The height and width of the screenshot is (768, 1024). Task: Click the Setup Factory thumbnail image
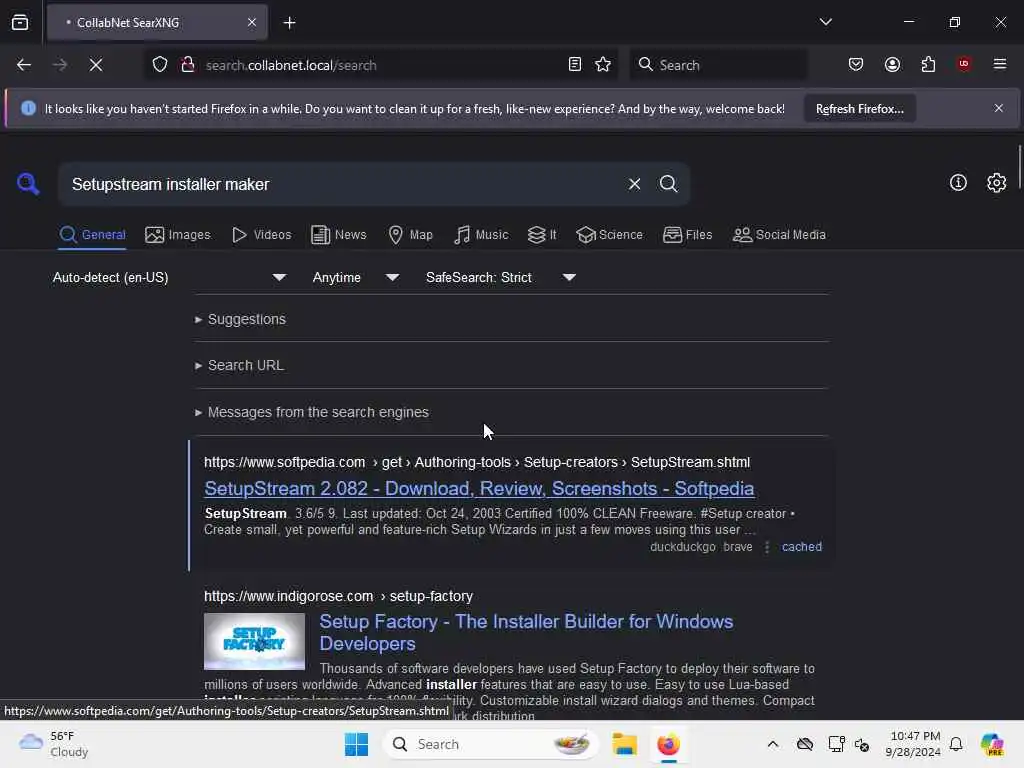pyautogui.click(x=254, y=641)
